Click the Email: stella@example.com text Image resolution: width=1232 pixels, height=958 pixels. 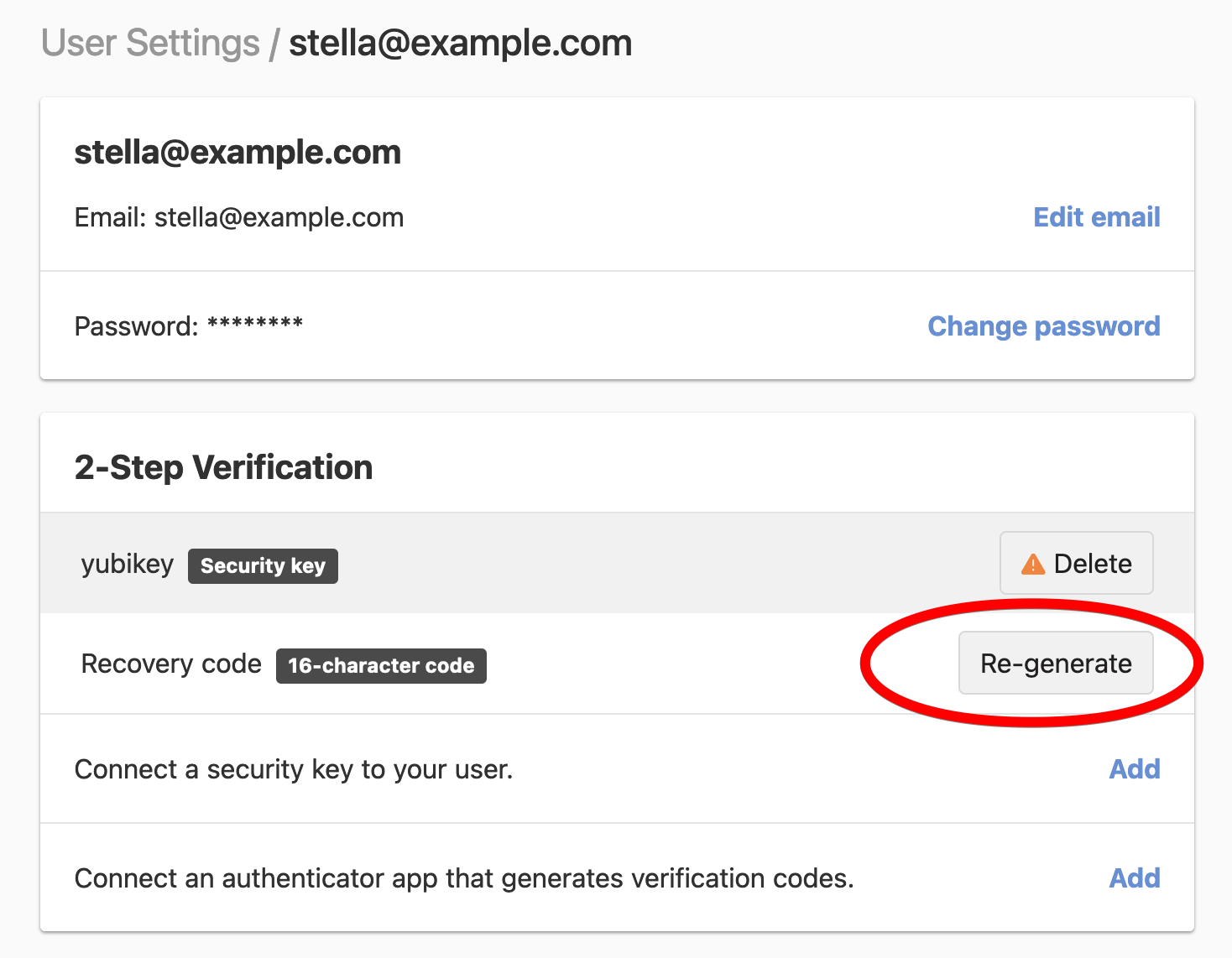pos(239,218)
